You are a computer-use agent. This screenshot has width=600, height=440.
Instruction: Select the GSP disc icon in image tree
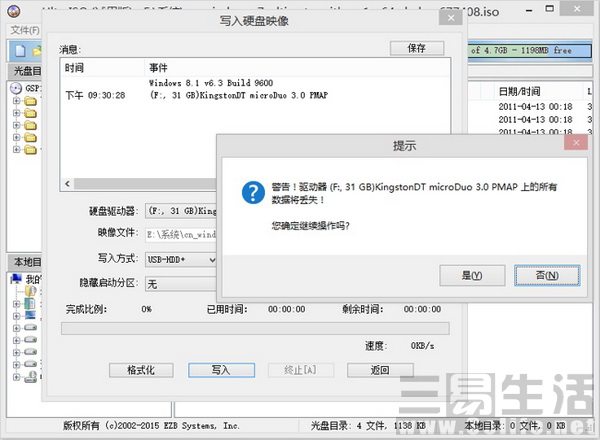[x=16, y=88]
